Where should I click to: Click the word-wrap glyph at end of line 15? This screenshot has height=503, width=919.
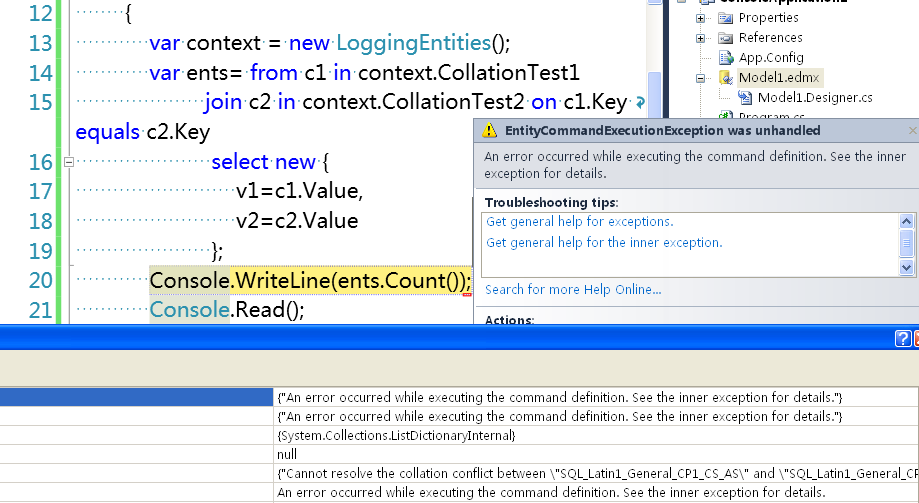pos(640,103)
